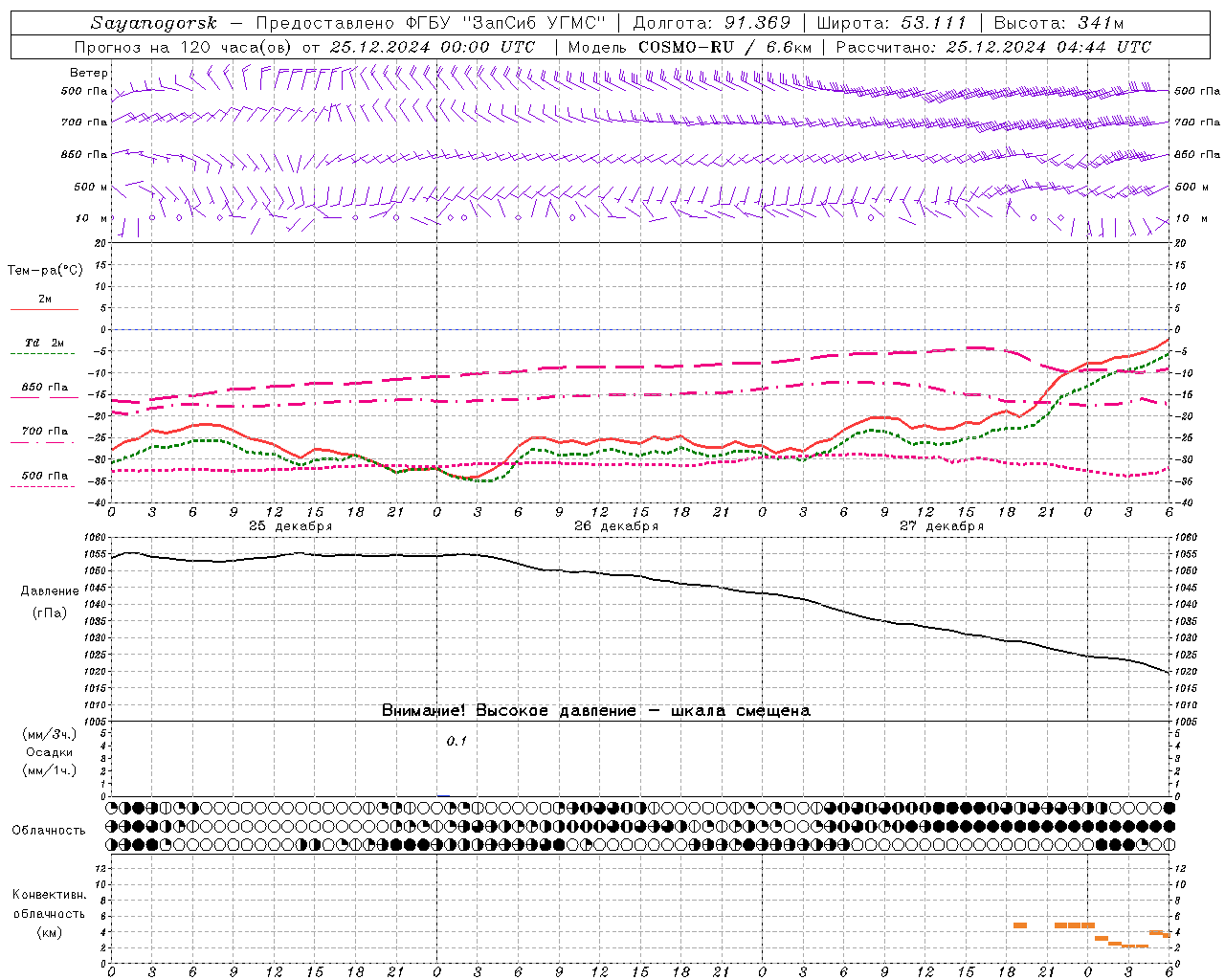Click the 25 декабря date label

click(x=291, y=526)
